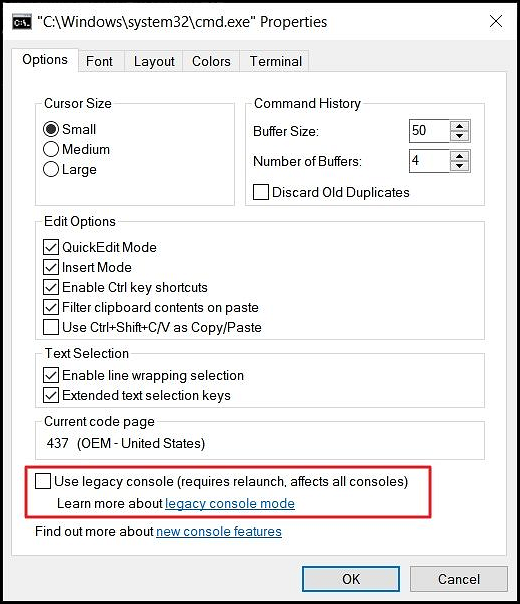Screen dimensions: 520x604
Task: Toggle Use legacy console checkbox
Action: tap(43, 481)
